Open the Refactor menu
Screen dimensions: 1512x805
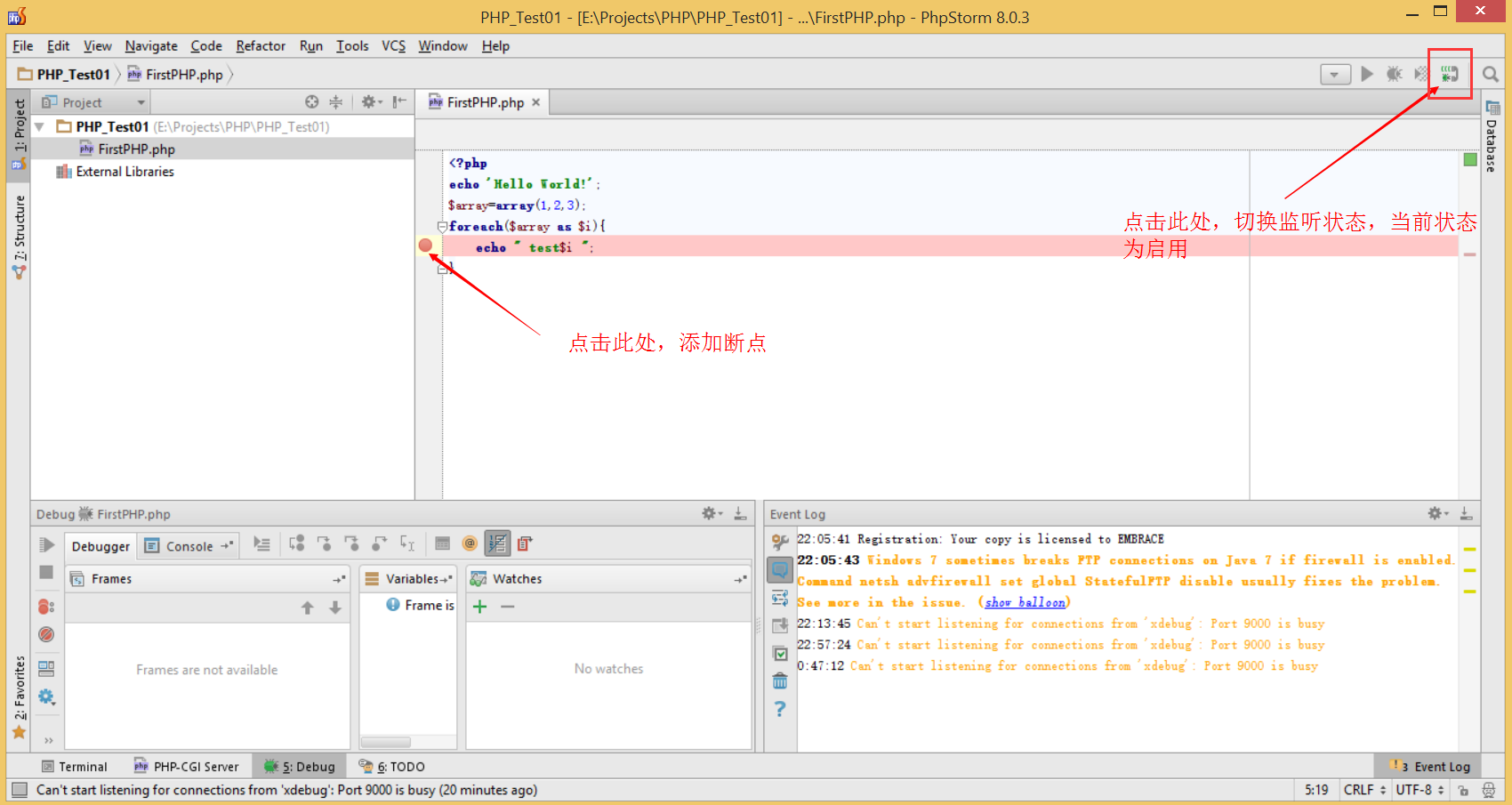point(260,46)
